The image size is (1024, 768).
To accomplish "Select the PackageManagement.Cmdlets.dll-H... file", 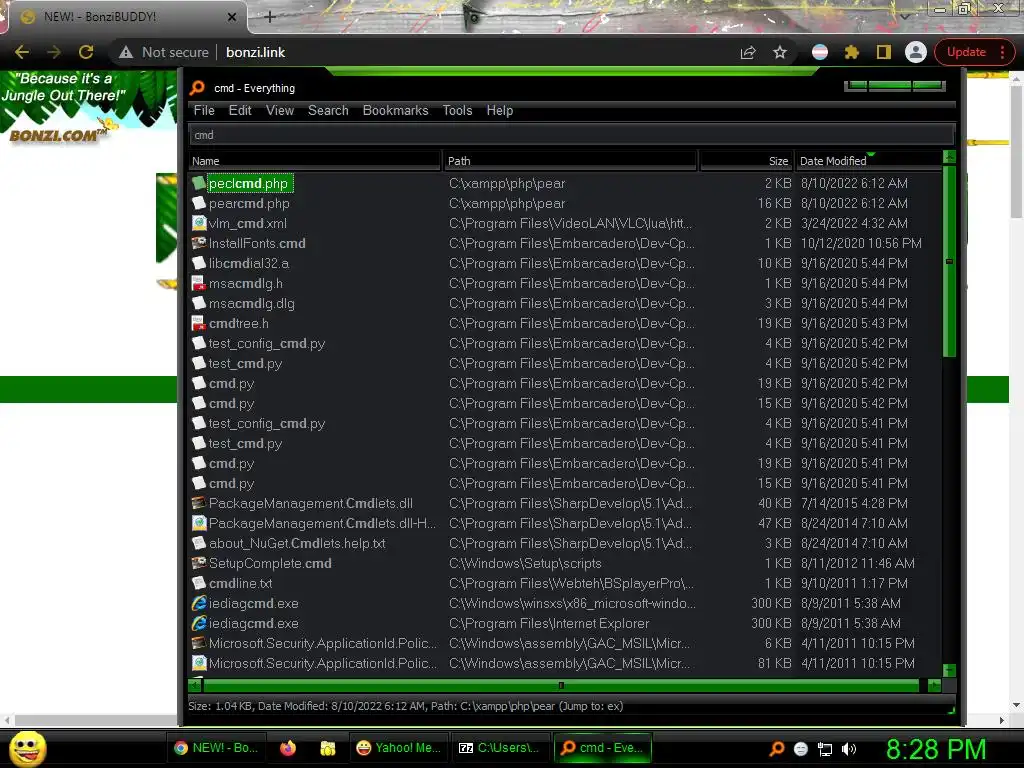I will point(322,523).
